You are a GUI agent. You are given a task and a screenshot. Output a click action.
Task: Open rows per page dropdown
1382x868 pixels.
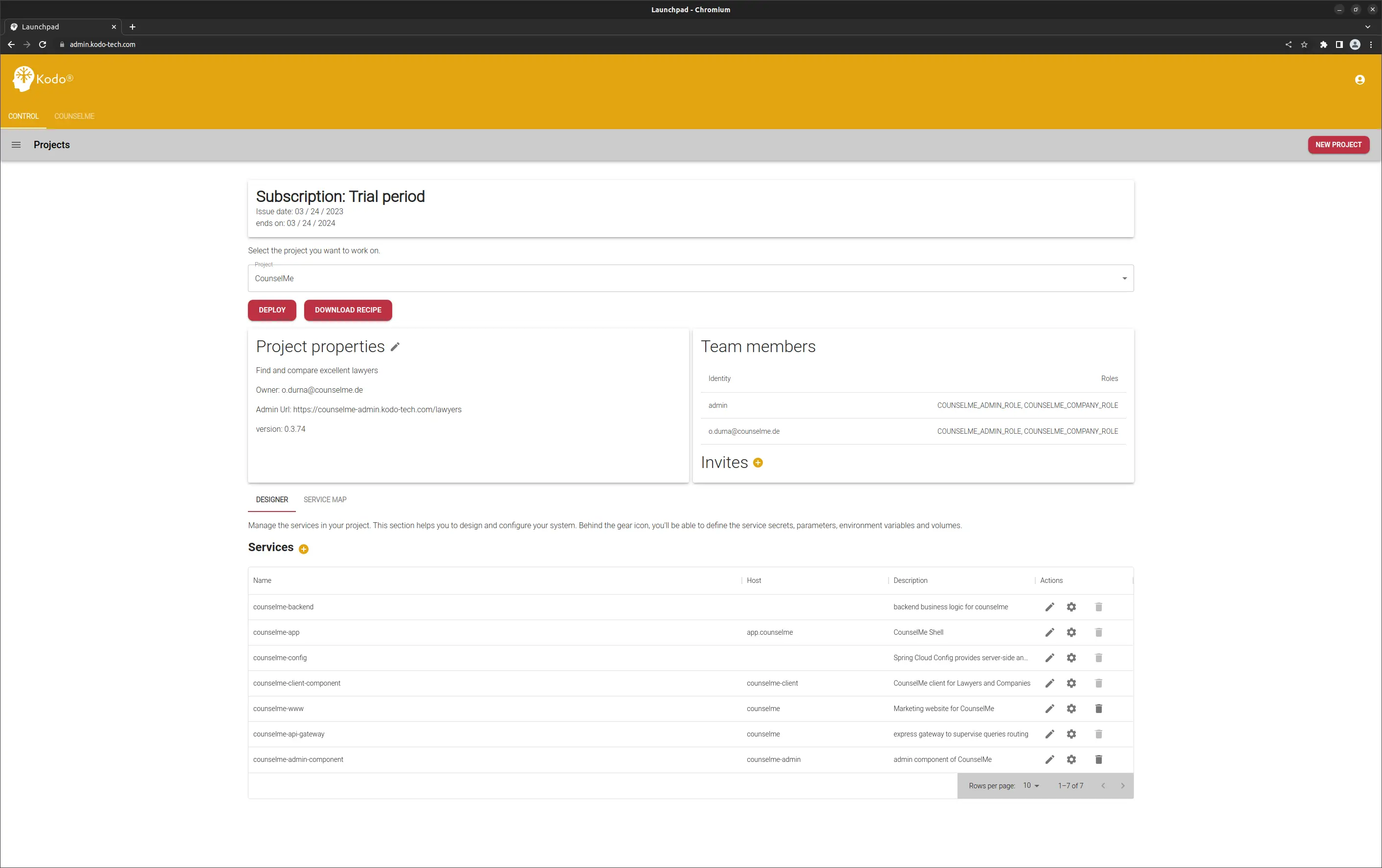1031,785
